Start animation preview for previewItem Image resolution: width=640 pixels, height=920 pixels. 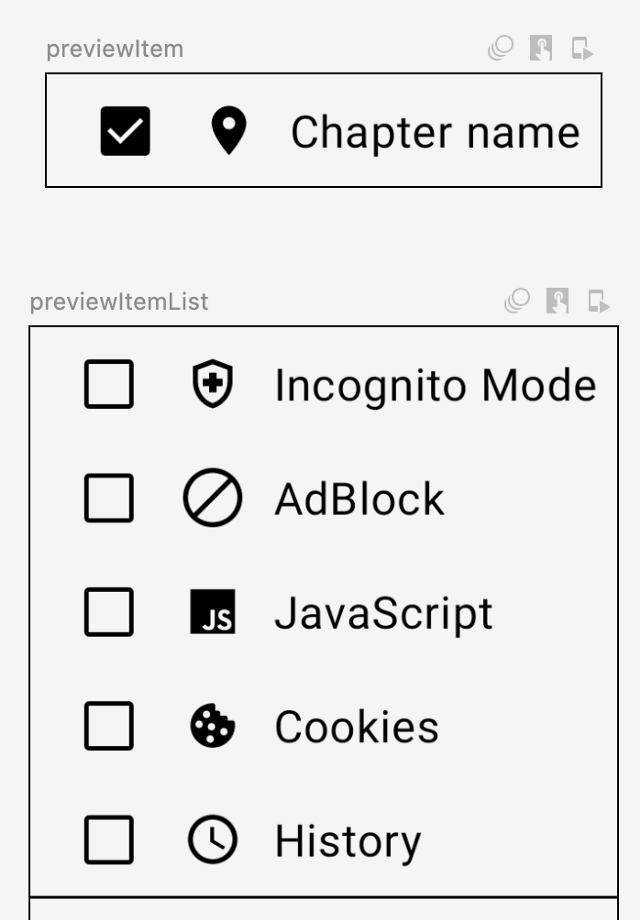(x=500, y=48)
